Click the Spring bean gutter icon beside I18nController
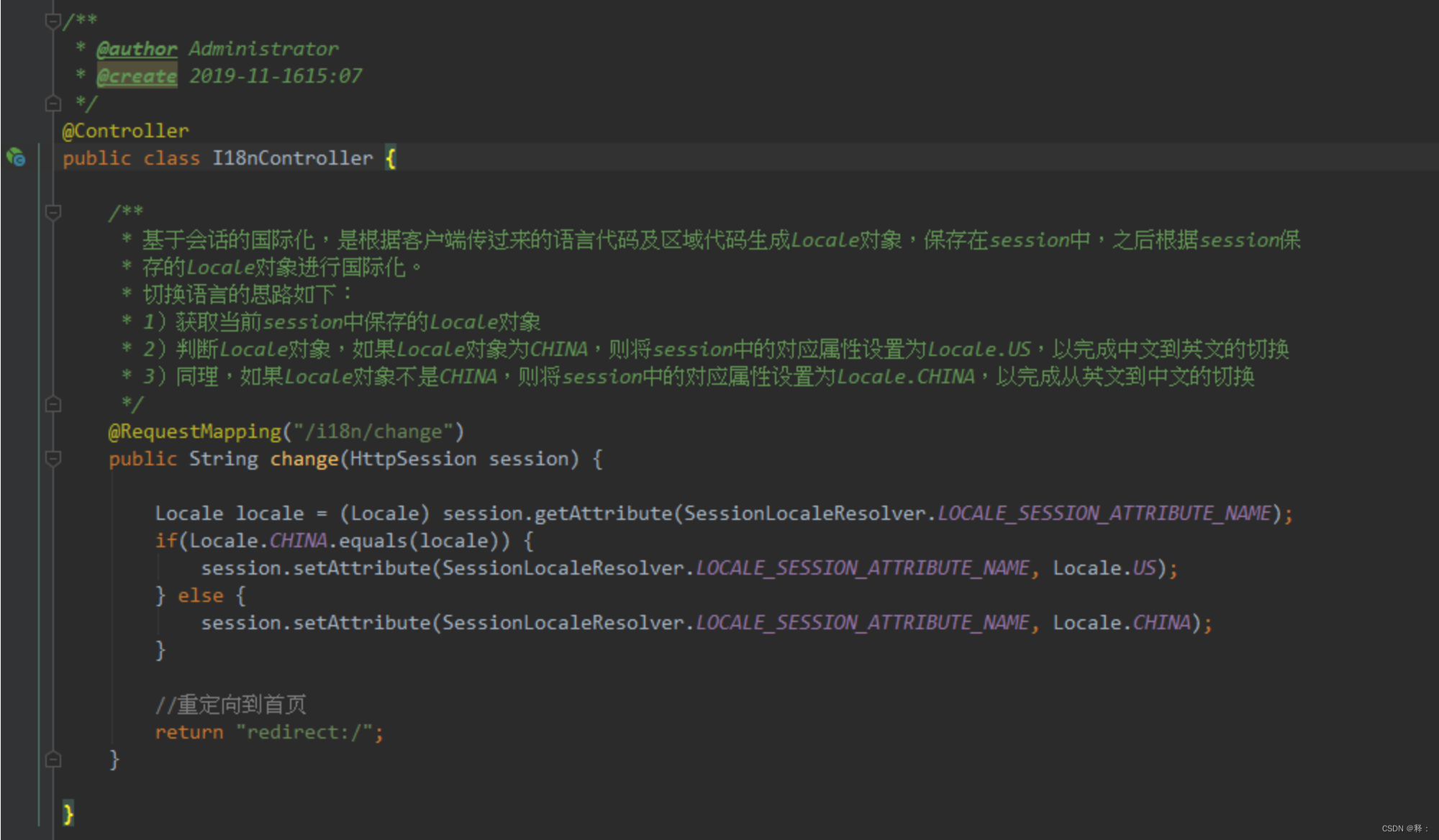Viewport: 1439px width, 840px height. pyautogui.click(x=16, y=157)
